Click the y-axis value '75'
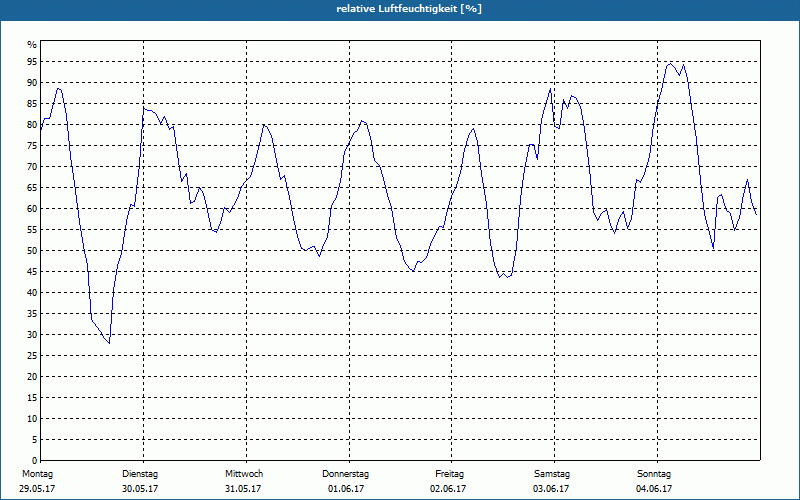This screenshot has height=500, width=800. pos(32,145)
